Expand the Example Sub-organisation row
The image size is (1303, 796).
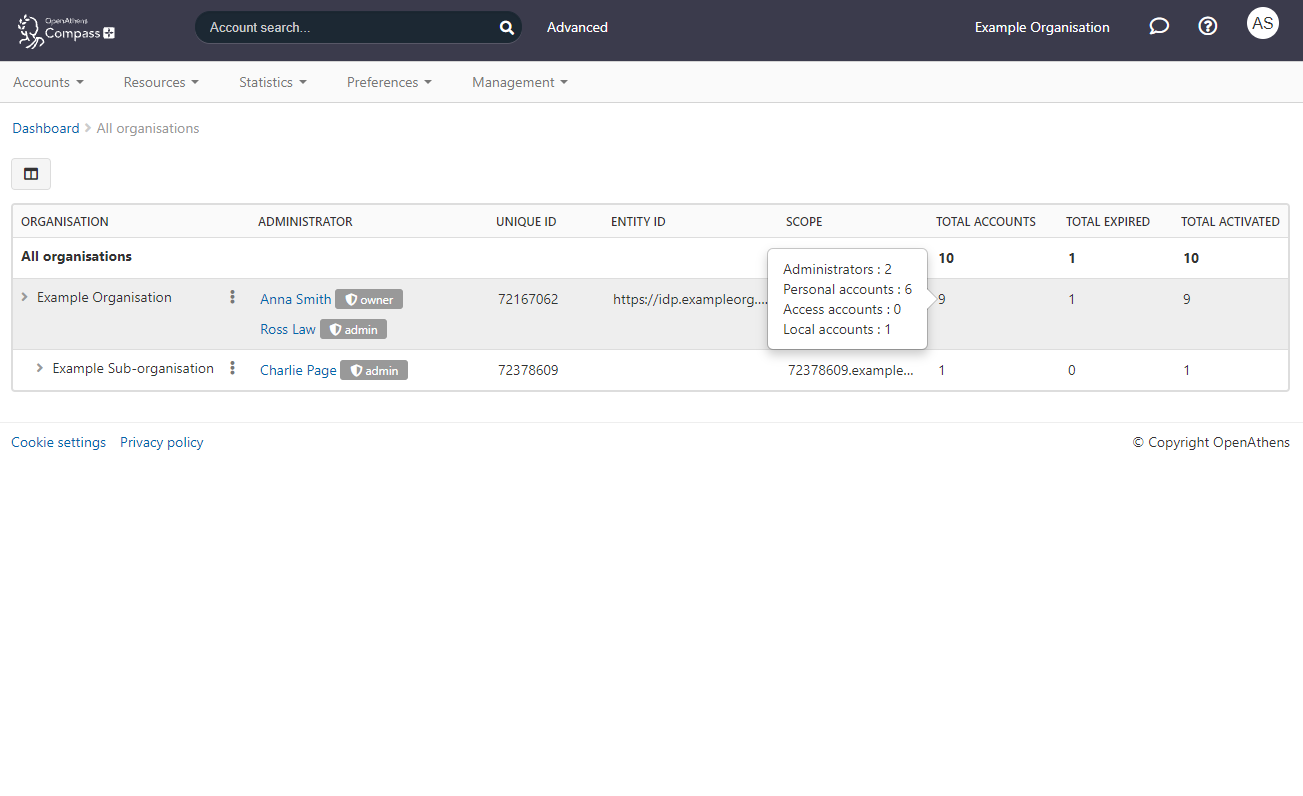point(40,368)
